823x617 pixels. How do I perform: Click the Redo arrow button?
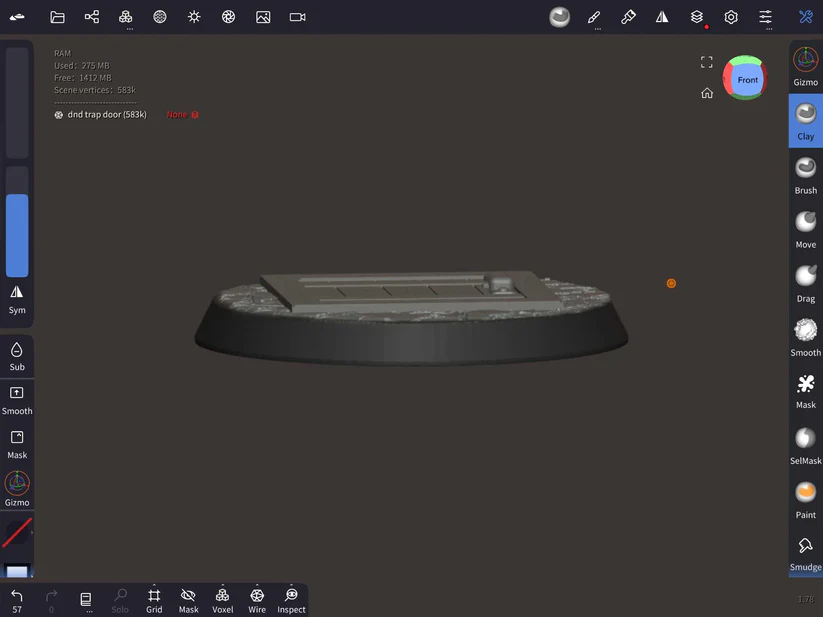[51, 601]
